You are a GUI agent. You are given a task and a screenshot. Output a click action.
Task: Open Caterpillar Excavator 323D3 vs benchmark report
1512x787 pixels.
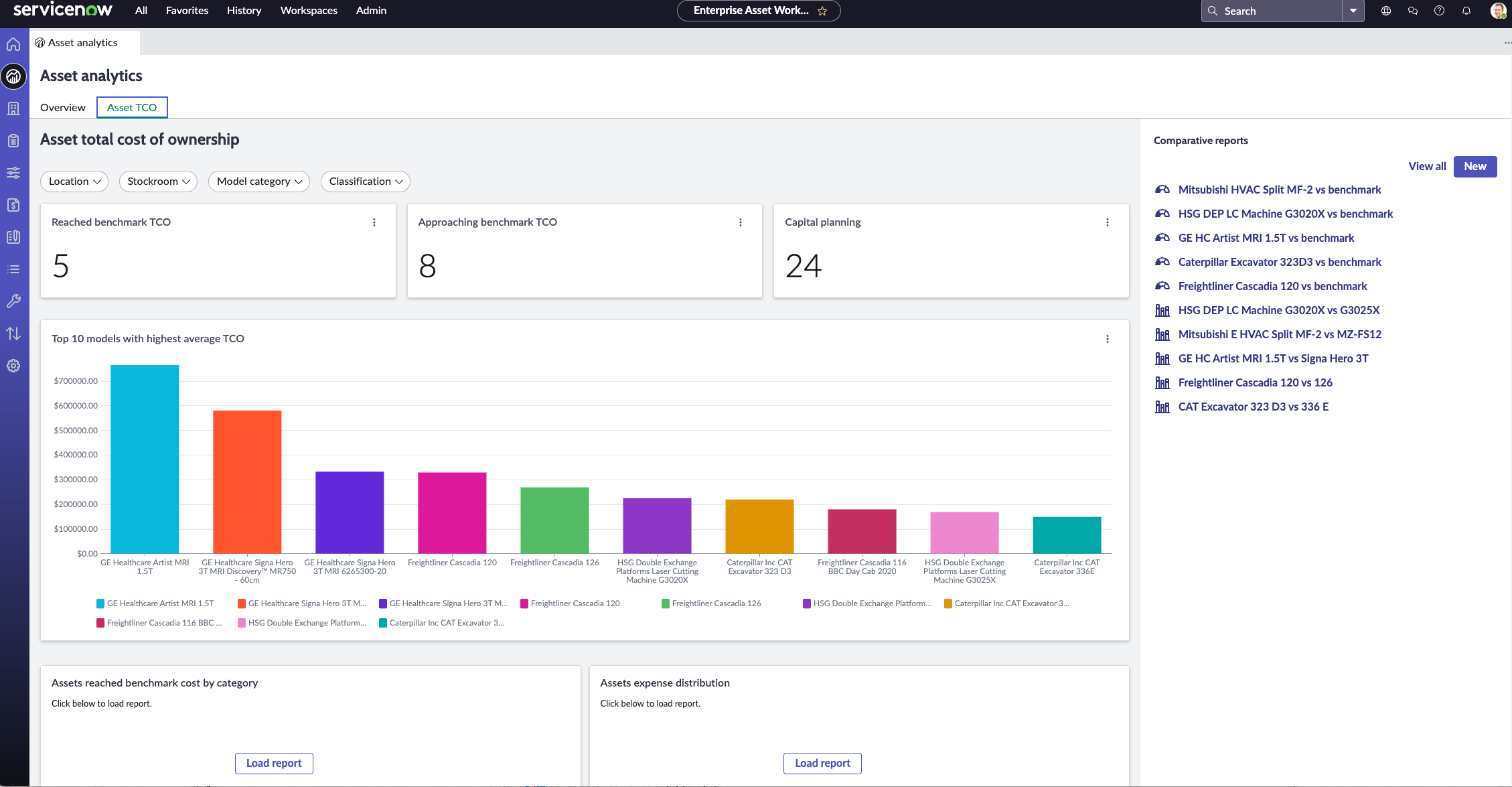point(1280,263)
